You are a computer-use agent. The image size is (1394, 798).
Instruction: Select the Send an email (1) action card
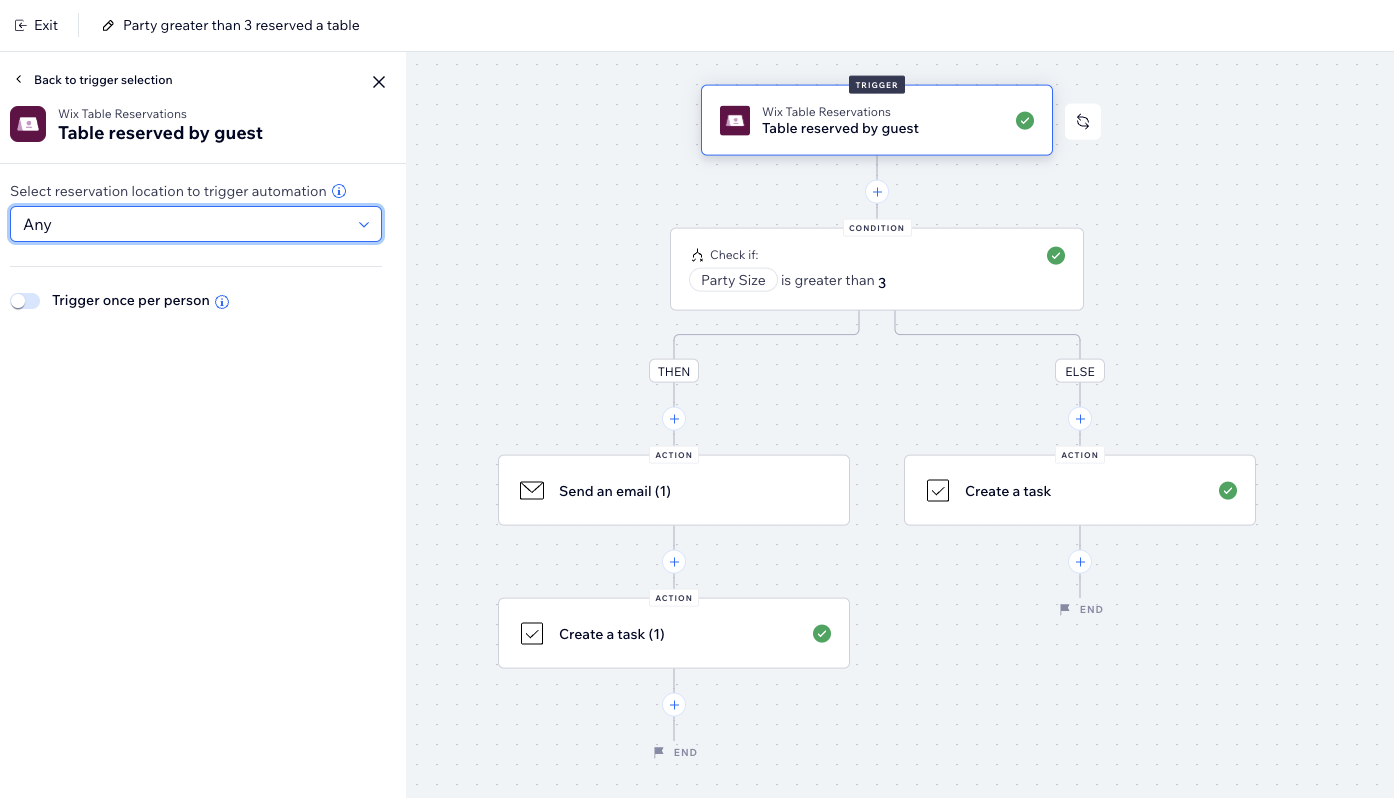tap(673, 491)
